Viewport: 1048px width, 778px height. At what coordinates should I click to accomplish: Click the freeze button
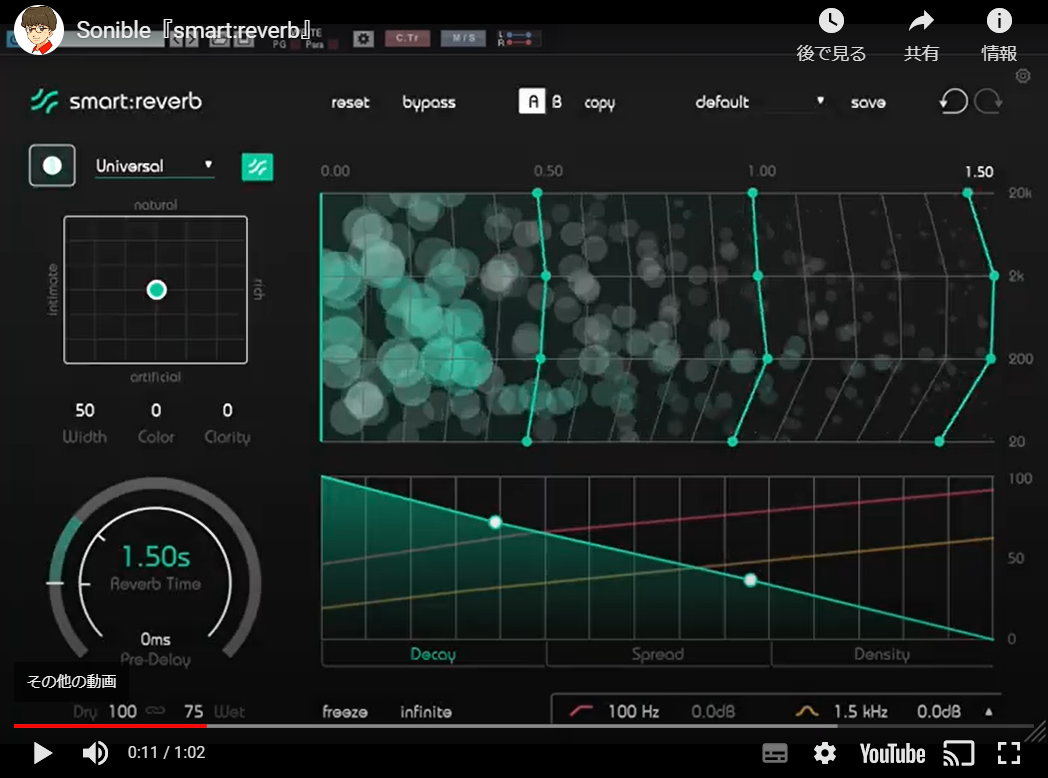click(345, 712)
